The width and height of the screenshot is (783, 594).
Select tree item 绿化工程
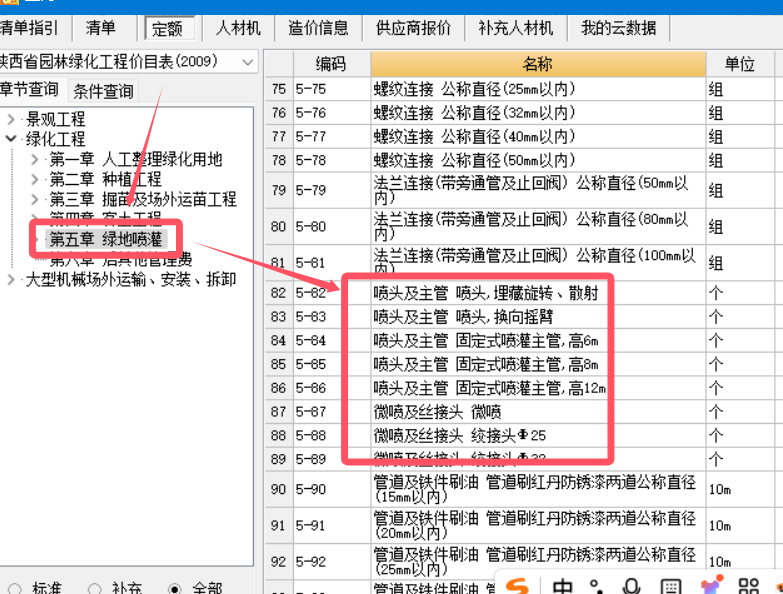(55, 139)
